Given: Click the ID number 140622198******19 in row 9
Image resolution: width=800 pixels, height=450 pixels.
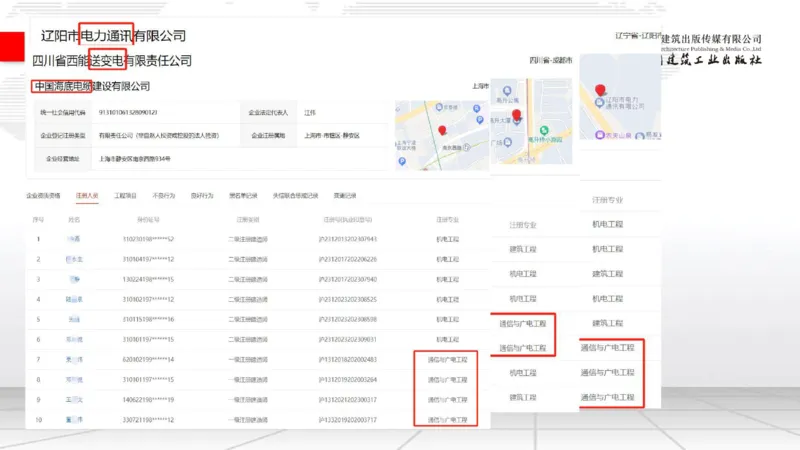Looking at the screenshot, I should (x=148, y=400).
